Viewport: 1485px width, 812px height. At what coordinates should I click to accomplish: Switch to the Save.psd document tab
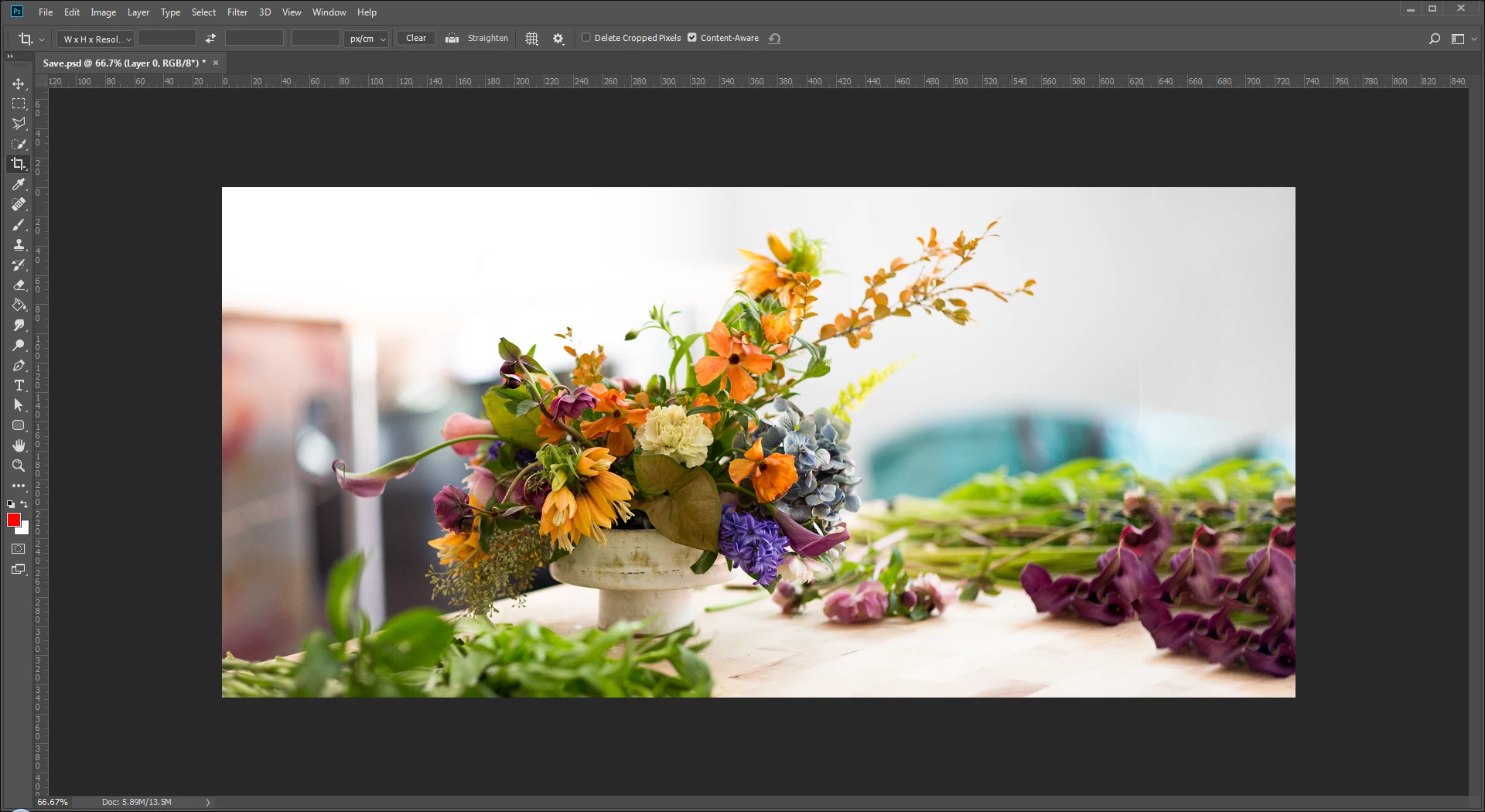point(125,63)
